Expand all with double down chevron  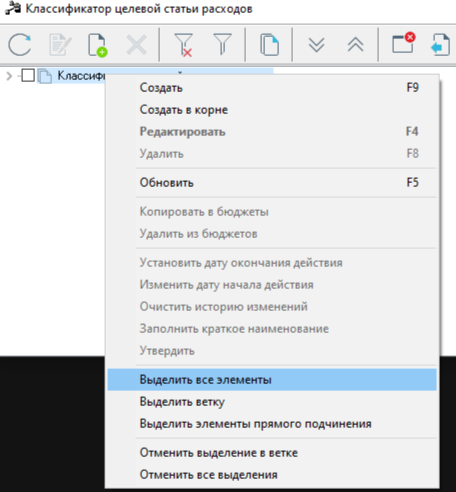pyautogui.click(x=316, y=45)
